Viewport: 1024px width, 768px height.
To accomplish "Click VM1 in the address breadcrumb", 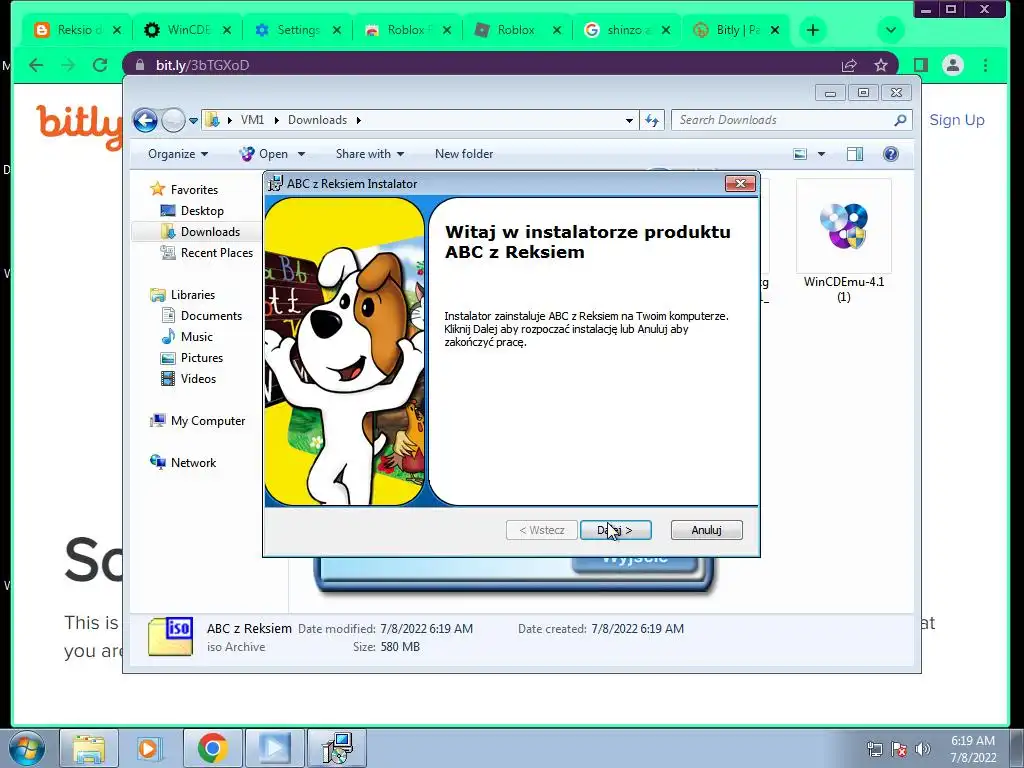I will 252,120.
